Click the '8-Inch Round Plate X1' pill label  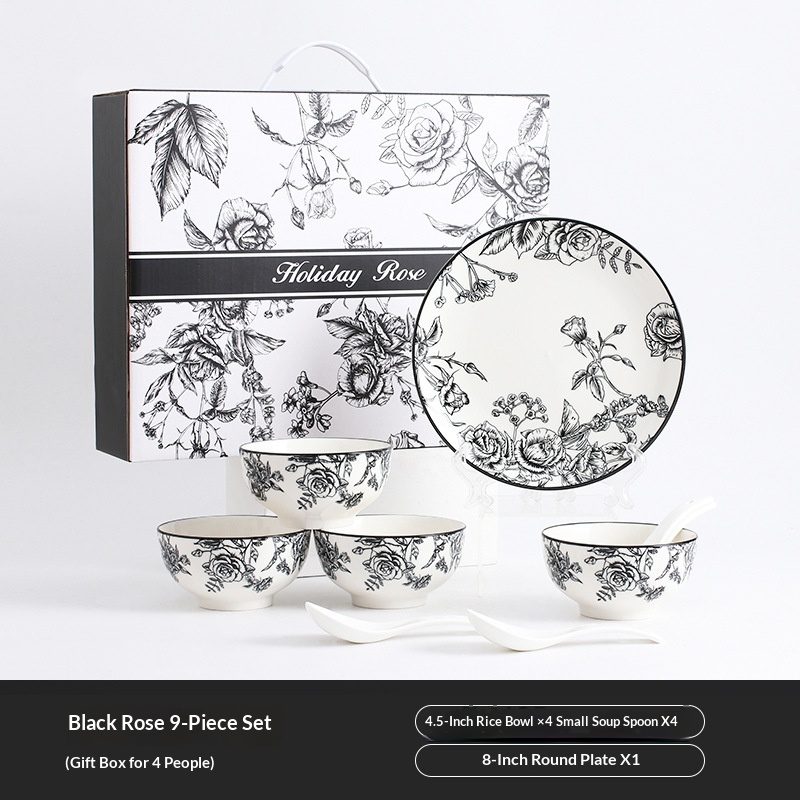click(560, 760)
